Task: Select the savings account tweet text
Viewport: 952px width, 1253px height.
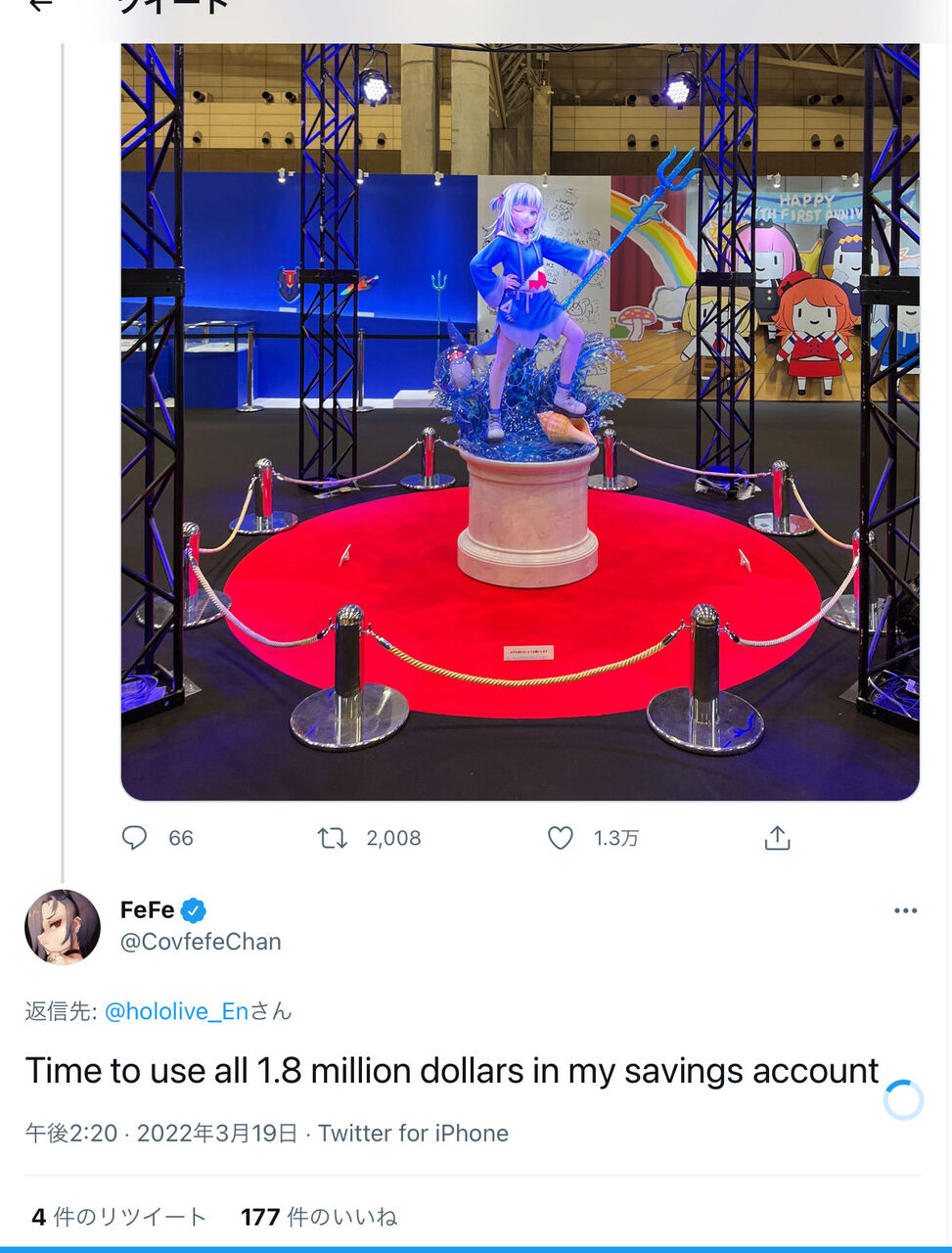Action: click(452, 1071)
